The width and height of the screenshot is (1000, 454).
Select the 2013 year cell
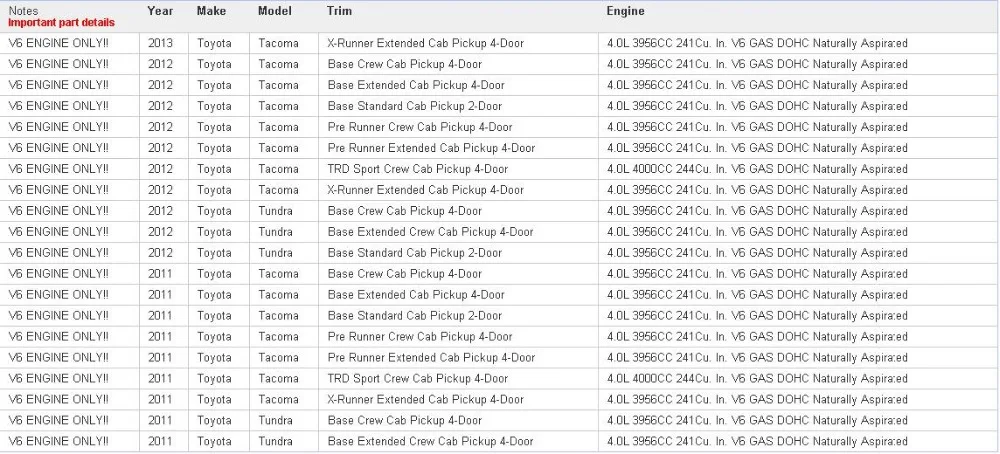tap(160, 43)
